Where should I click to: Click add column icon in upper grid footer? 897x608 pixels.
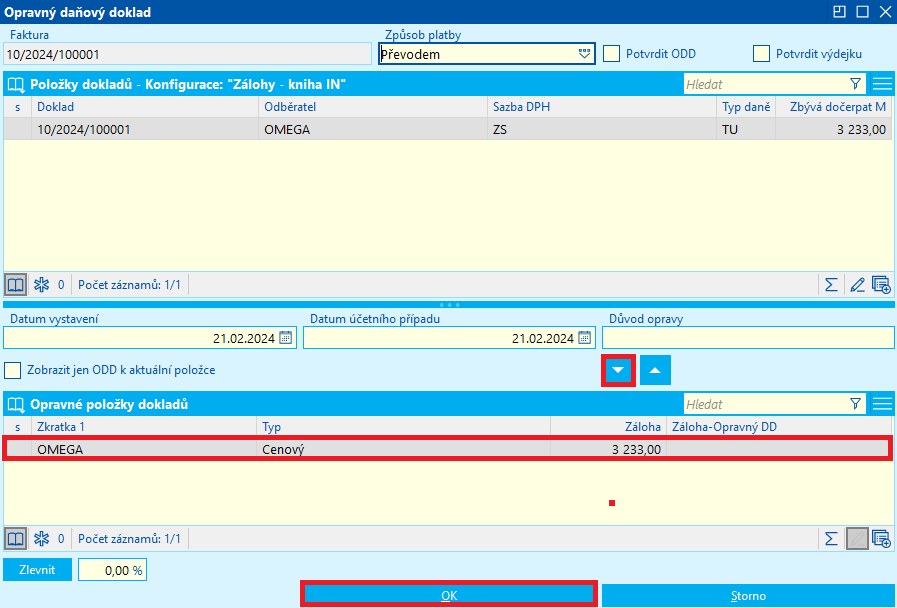point(881,284)
